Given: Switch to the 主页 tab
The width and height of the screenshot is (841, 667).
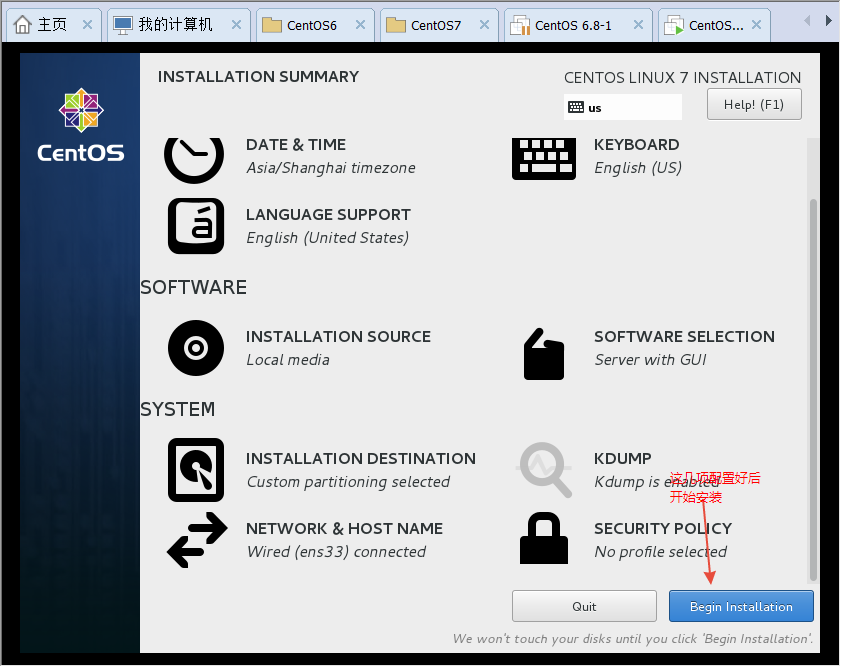Looking at the screenshot, I should (52, 25).
